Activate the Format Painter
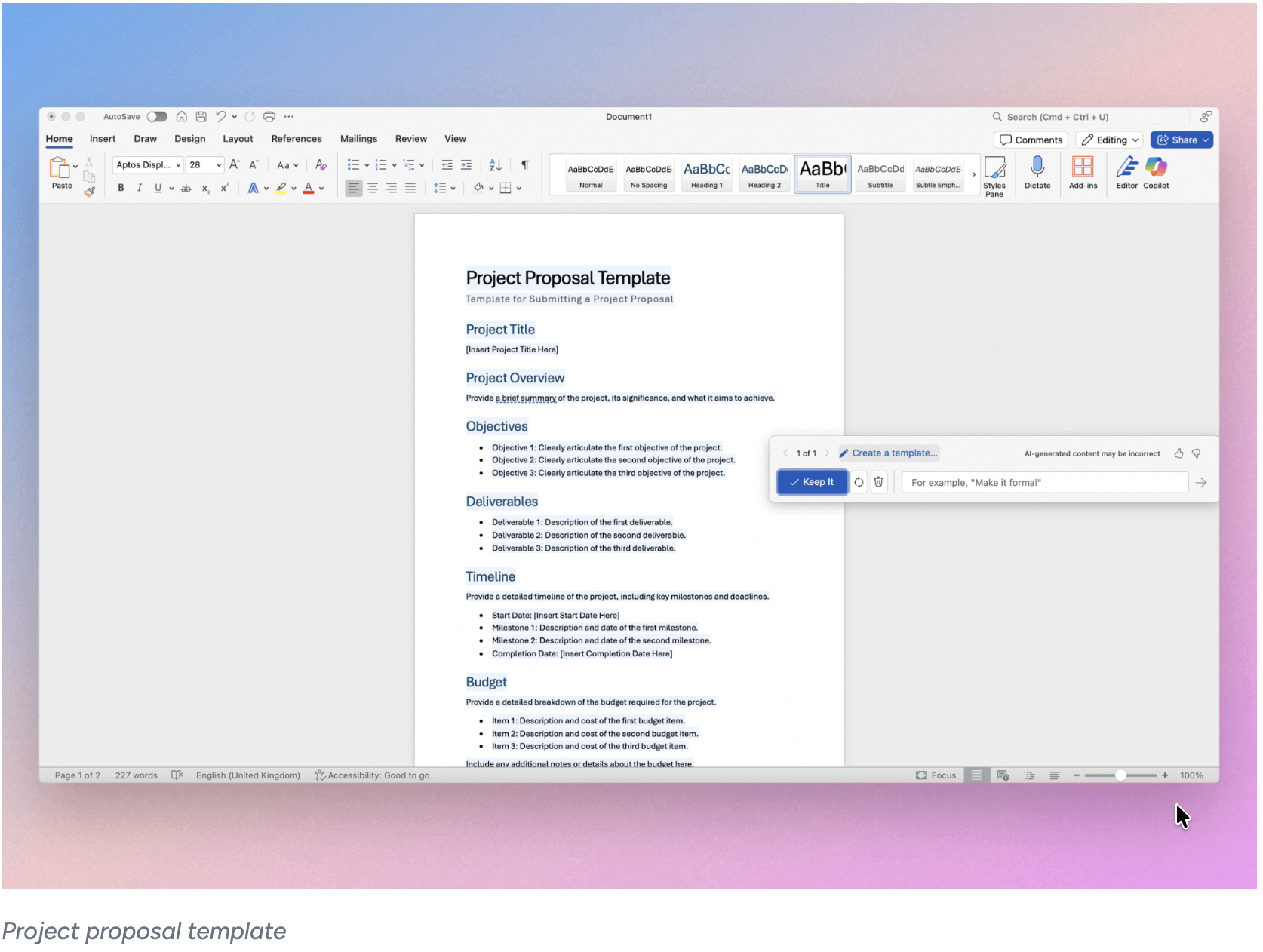Viewport: 1263px width, 952px height. (88, 192)
